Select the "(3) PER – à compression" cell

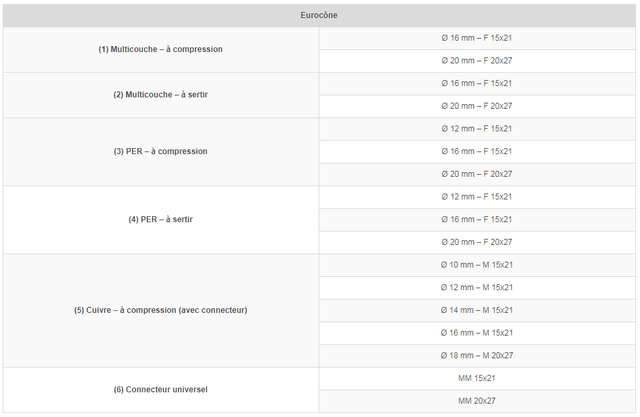click(161, 151)
